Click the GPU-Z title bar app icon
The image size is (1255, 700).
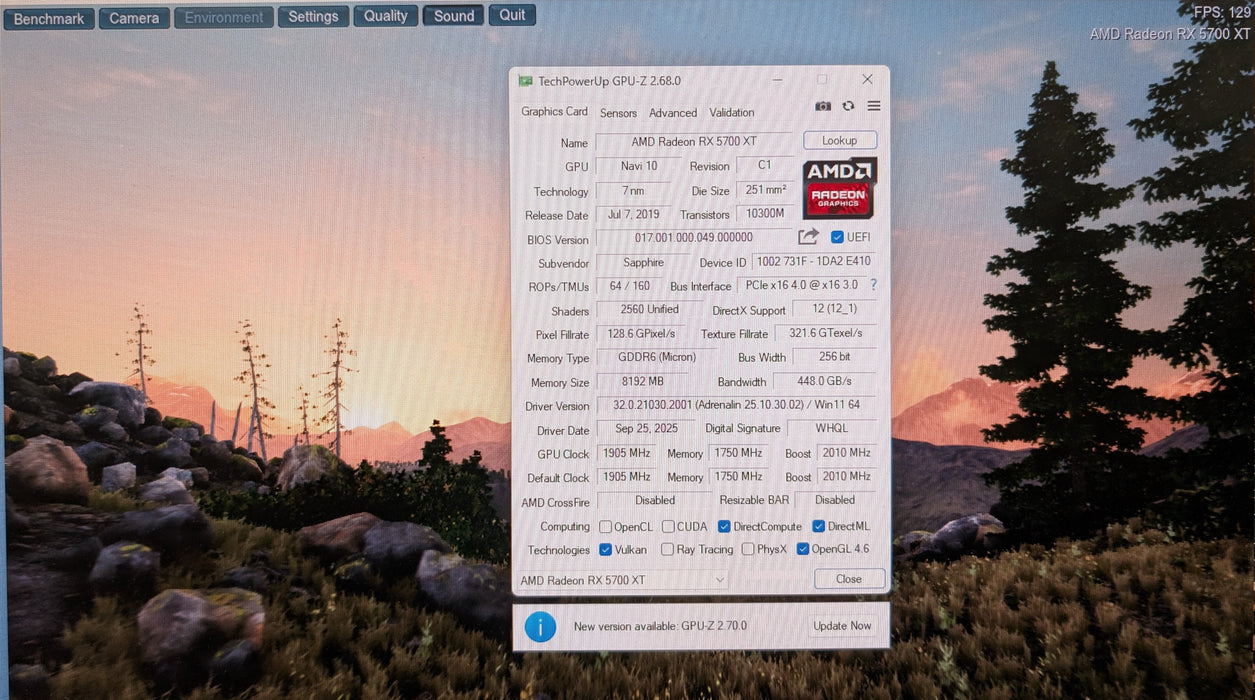[x=526, y=81]
